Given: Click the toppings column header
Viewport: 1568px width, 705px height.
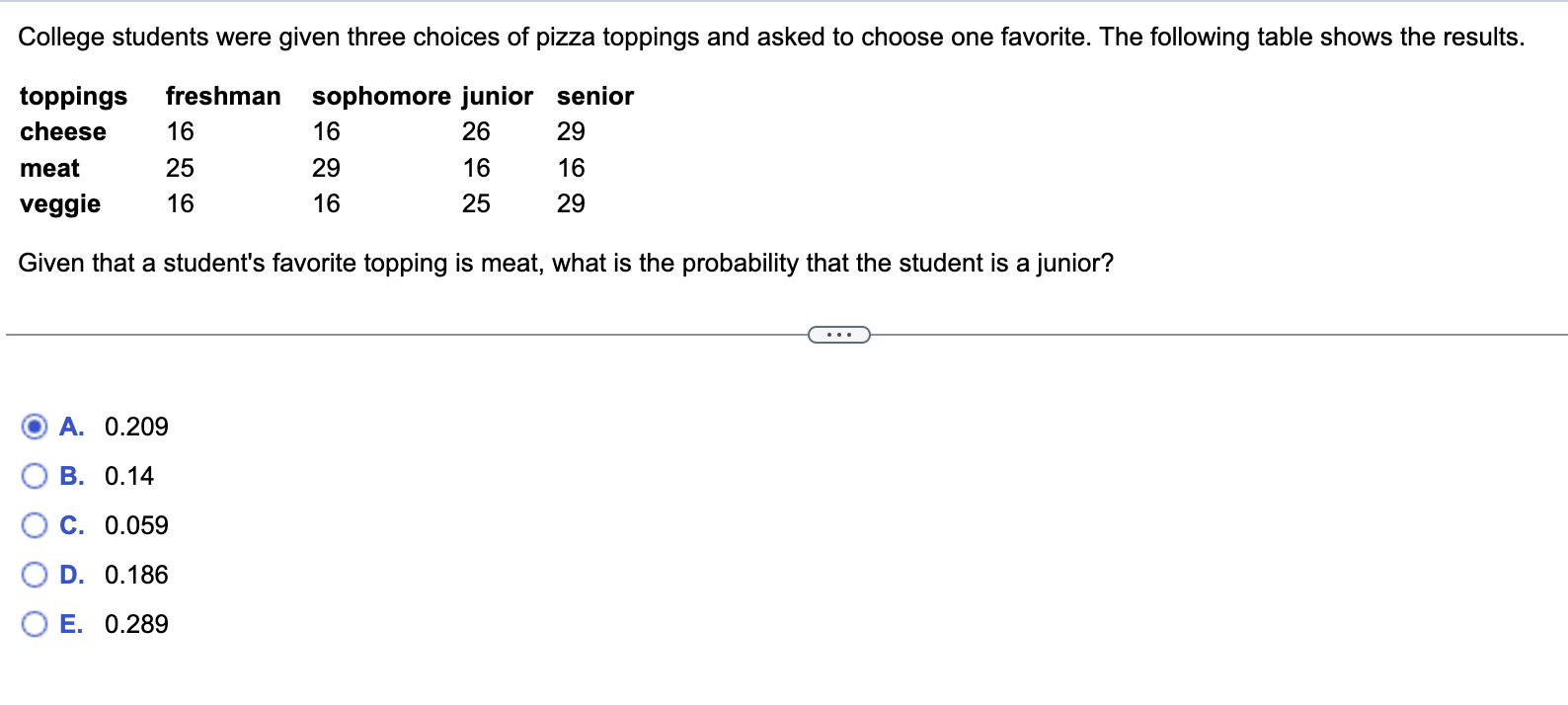Looking at the screenshot, I should (x=74, y=97).
